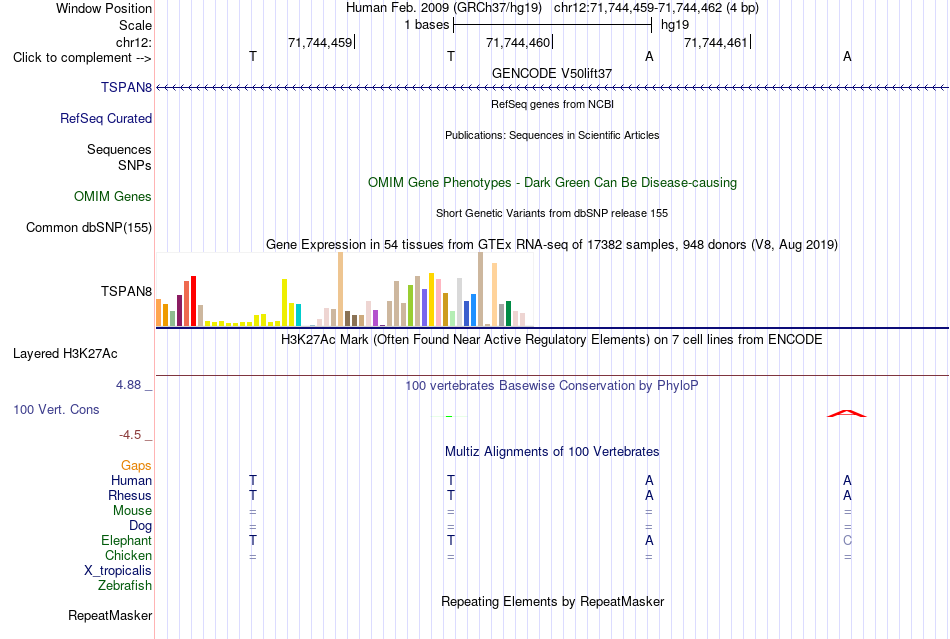This screenshot has height=639, width=950.
Task: Open the RefSeq Curated track label
Action: pyautogui.click(x=105, y=118)
